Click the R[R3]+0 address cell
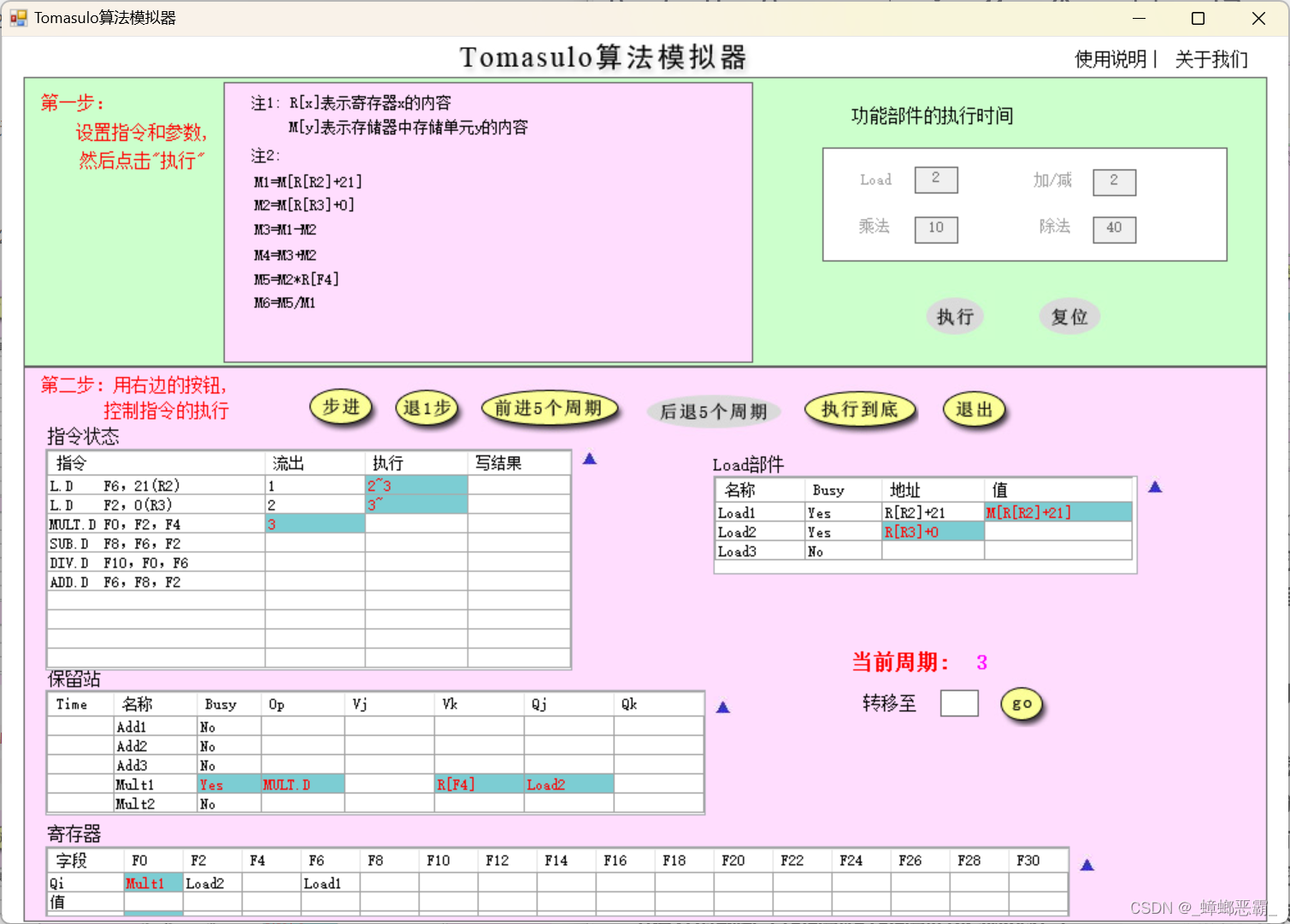 (x=933, y=532)
